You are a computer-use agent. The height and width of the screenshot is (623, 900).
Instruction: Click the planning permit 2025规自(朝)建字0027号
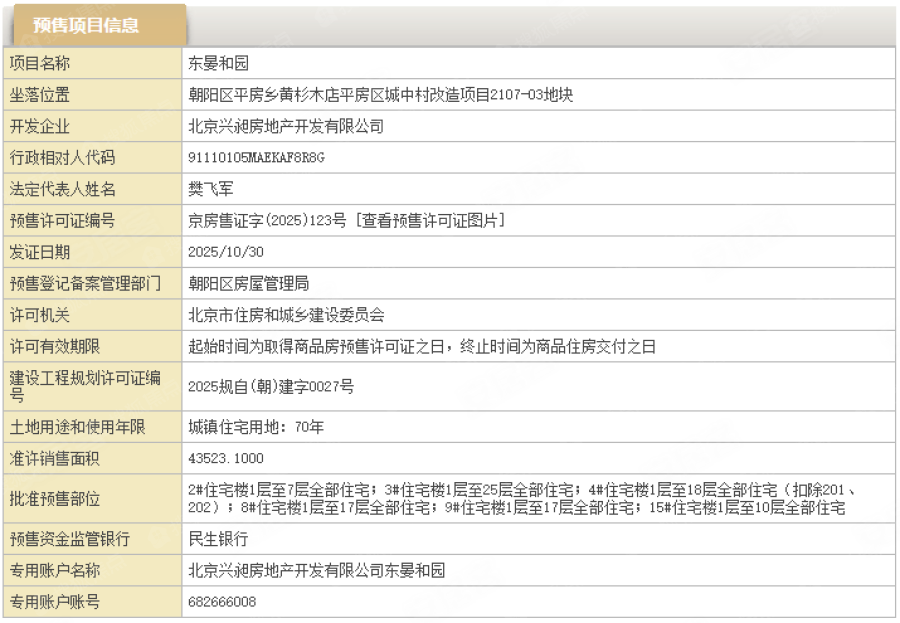tap(271, 386)
